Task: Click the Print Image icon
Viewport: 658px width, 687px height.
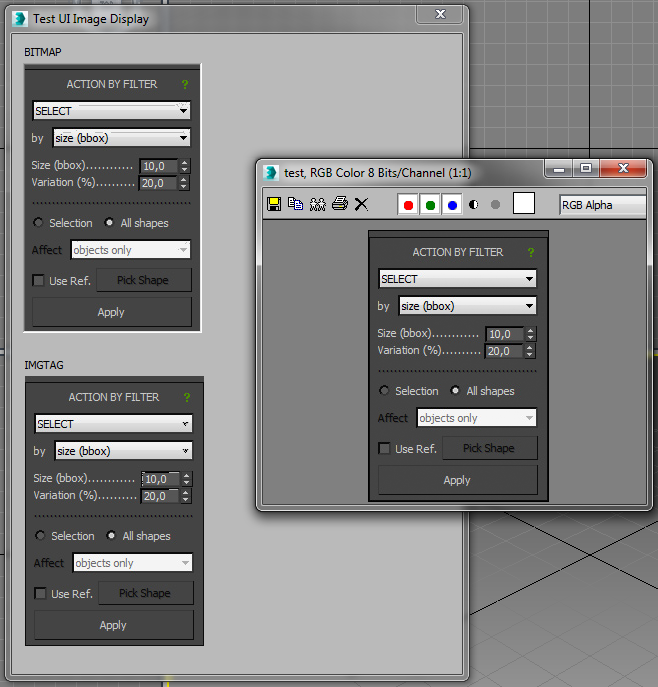Action: [340, 204]
